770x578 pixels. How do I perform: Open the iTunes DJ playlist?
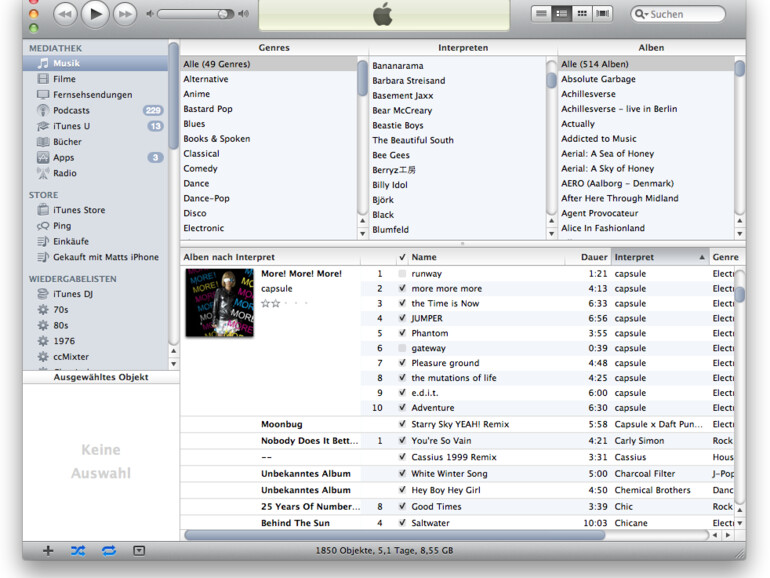(x=96, y=294)
